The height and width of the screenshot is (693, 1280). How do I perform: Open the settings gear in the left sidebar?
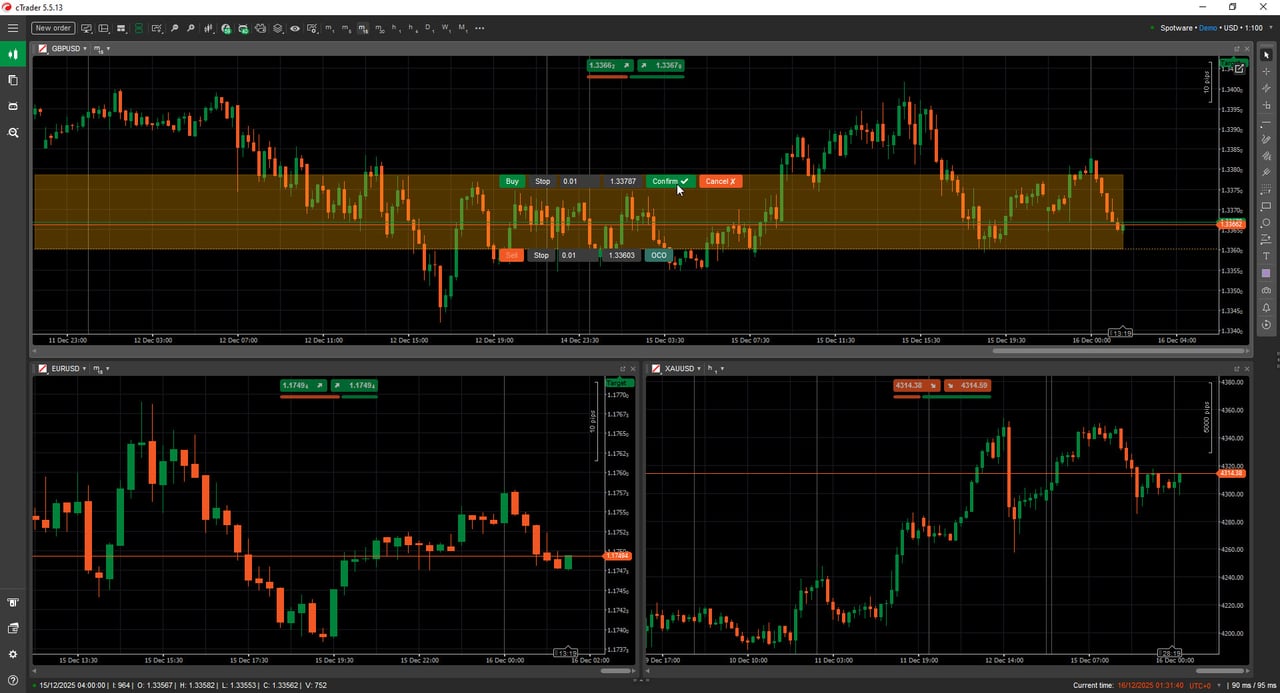[13, 655]
